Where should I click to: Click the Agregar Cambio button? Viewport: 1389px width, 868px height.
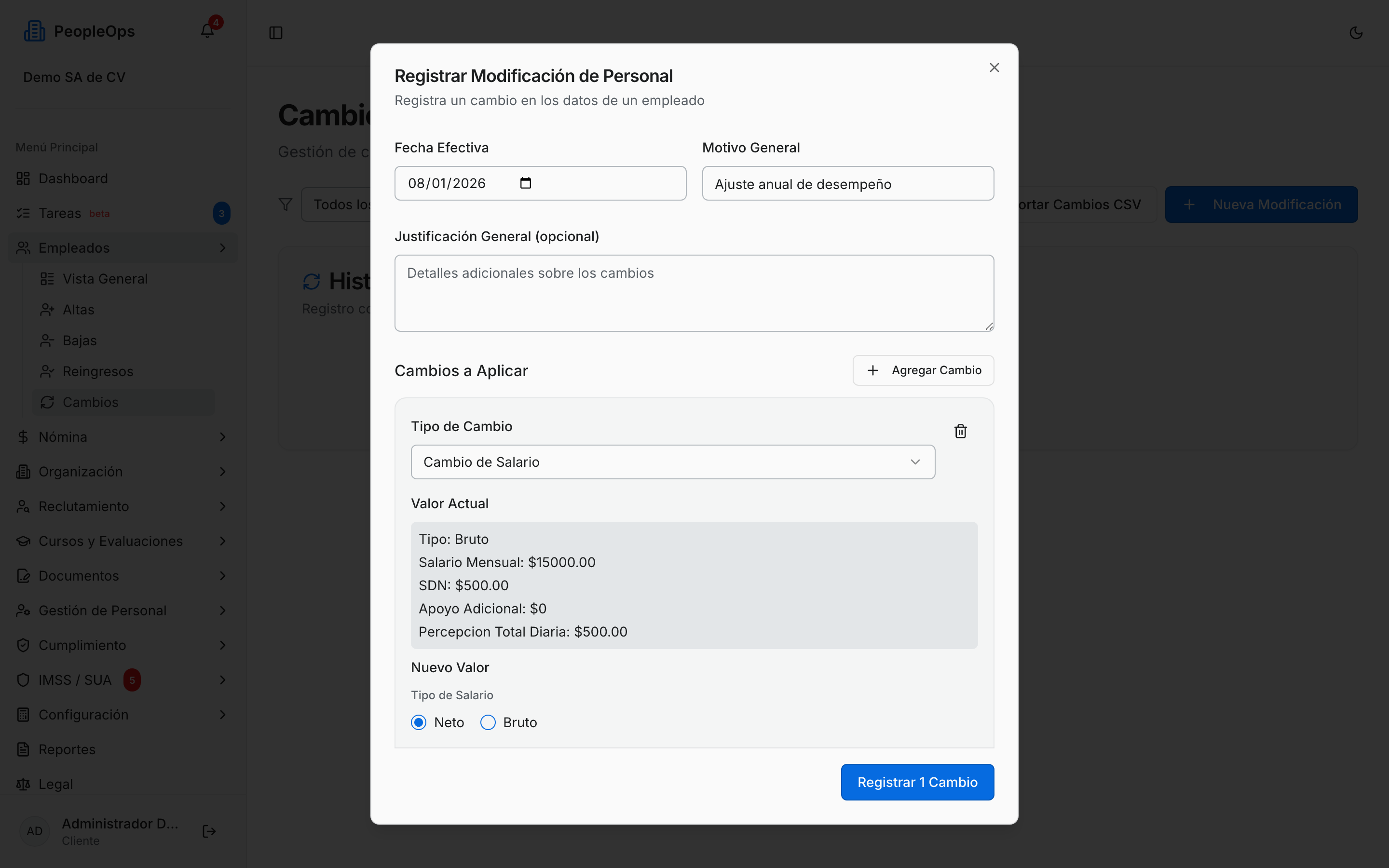923,370
